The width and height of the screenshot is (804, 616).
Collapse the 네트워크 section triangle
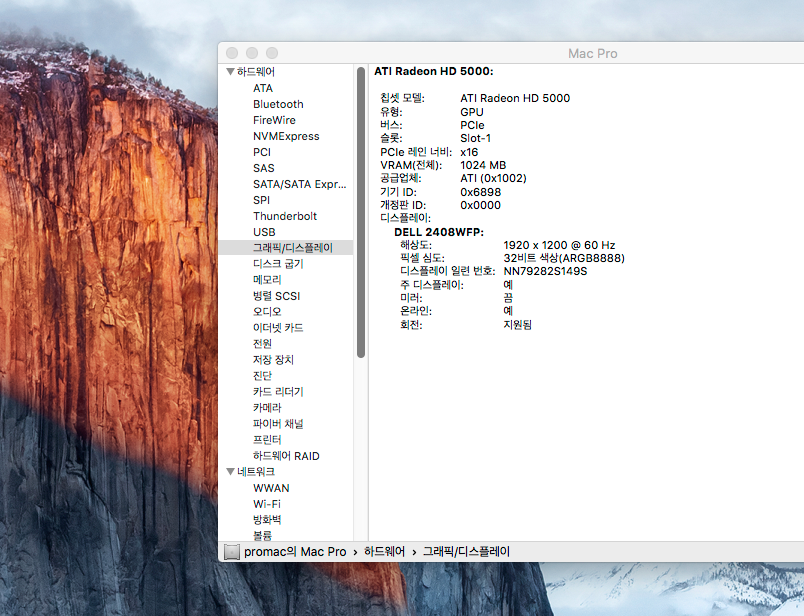point(230,472)
